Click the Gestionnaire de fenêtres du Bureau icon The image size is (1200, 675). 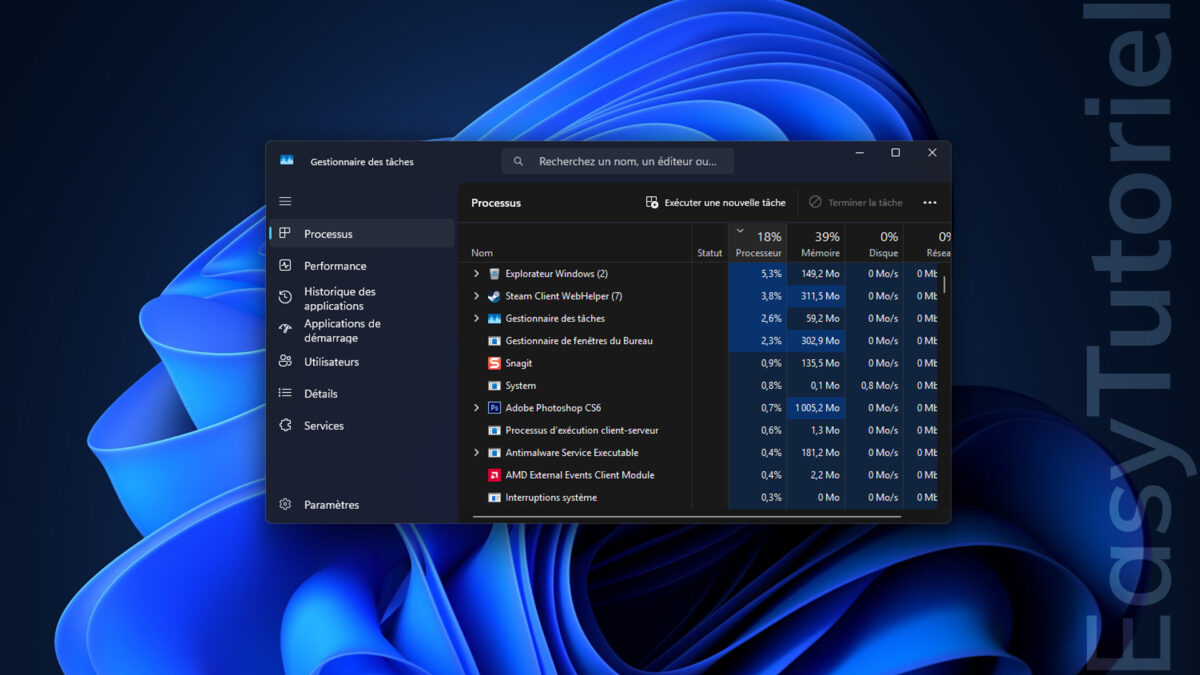point(494,341)
